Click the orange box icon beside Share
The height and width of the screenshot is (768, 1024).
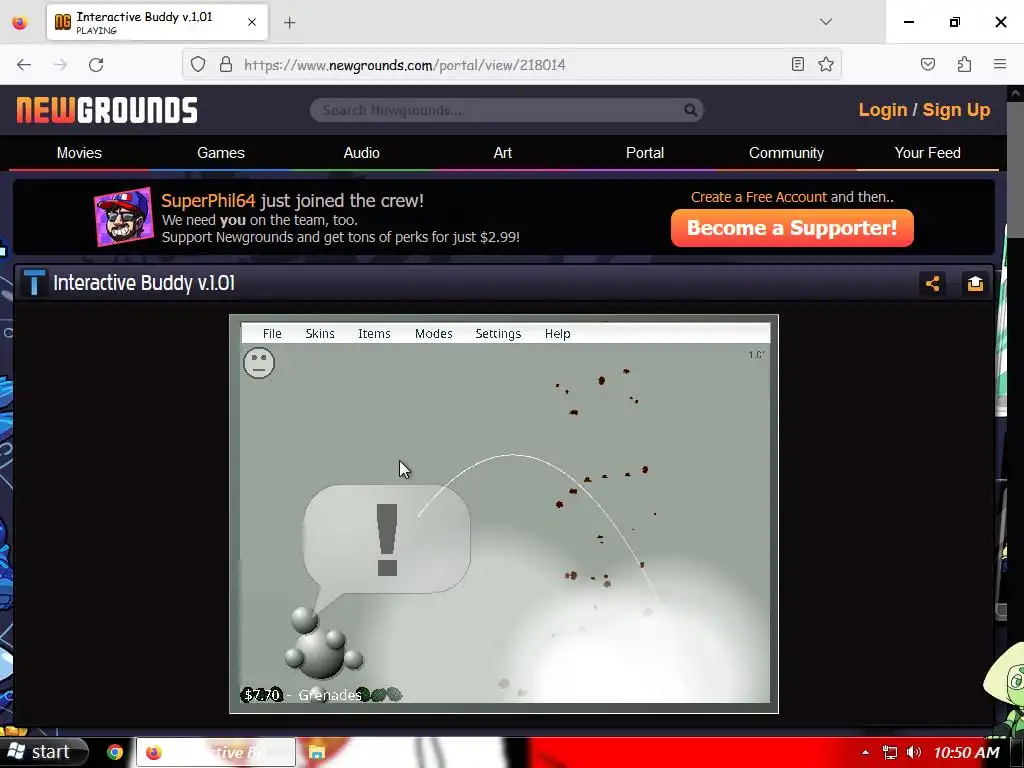click(975, 283)
